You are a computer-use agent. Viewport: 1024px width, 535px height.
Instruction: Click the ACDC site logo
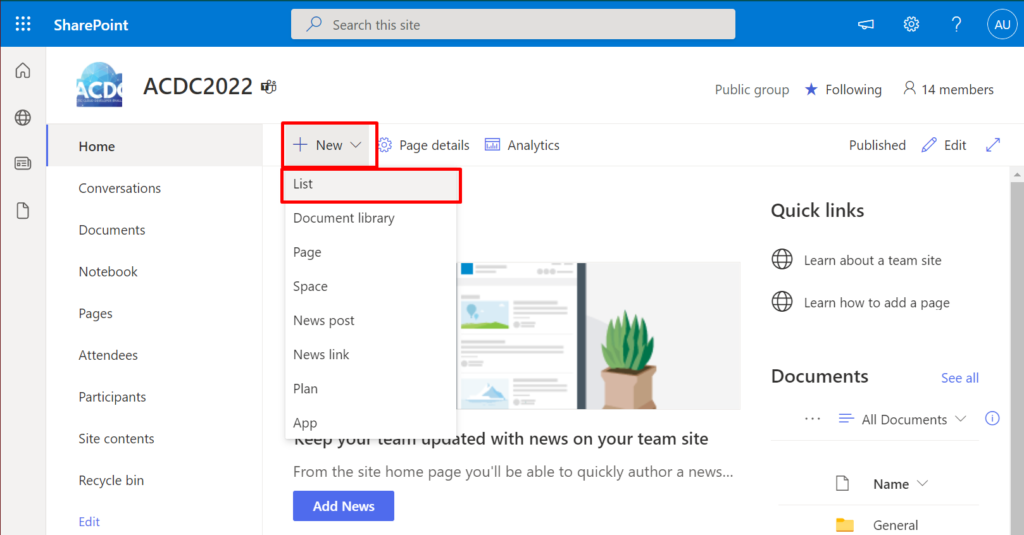99,85
